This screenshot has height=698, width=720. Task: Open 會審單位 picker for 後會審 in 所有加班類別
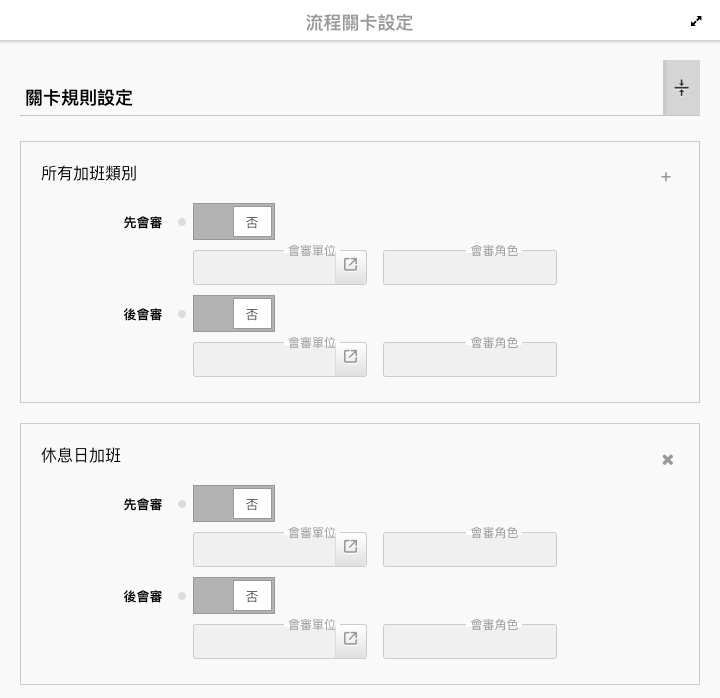tap(350, 358)
